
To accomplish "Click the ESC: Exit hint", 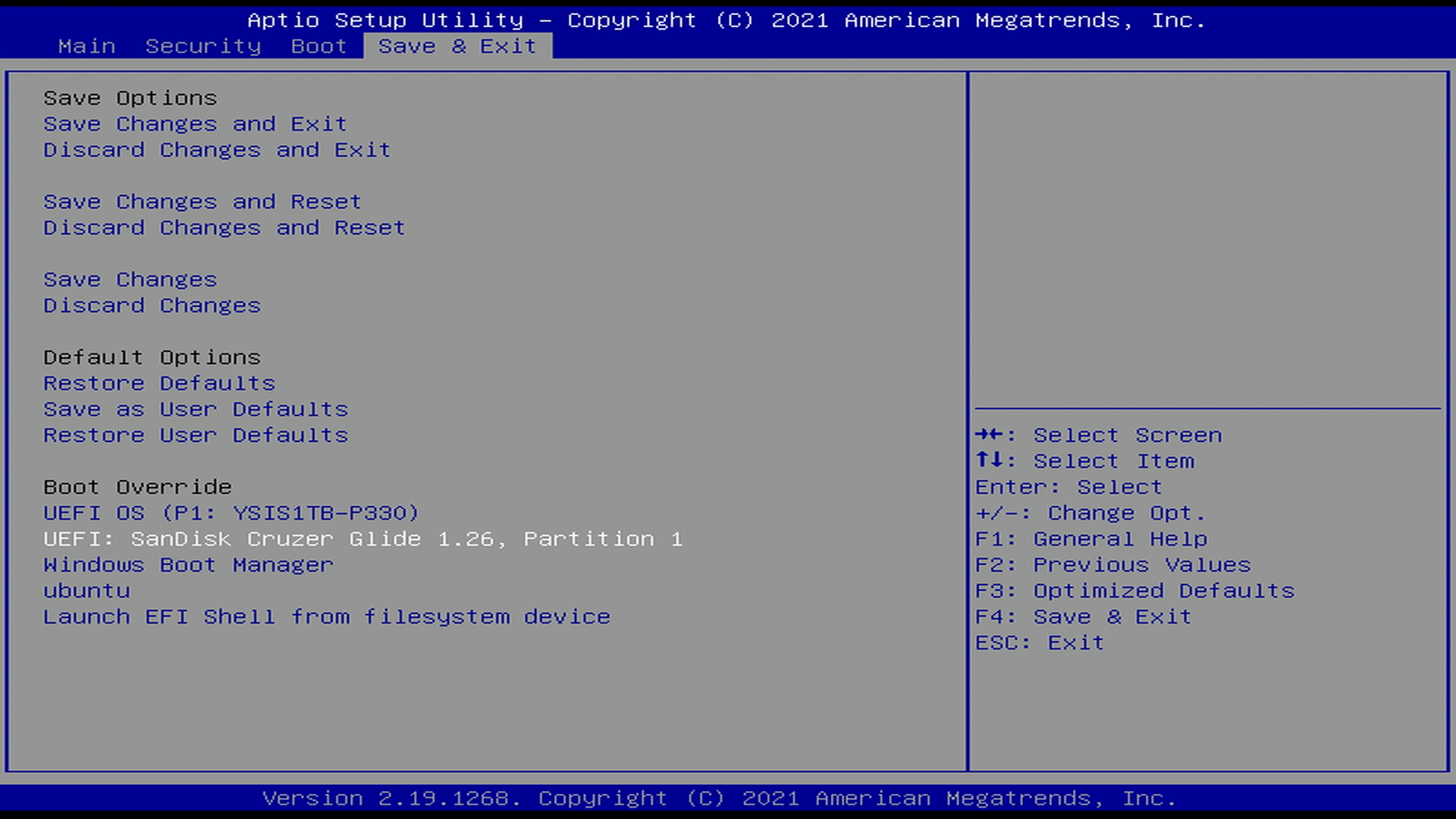I will pos(1040,642).
